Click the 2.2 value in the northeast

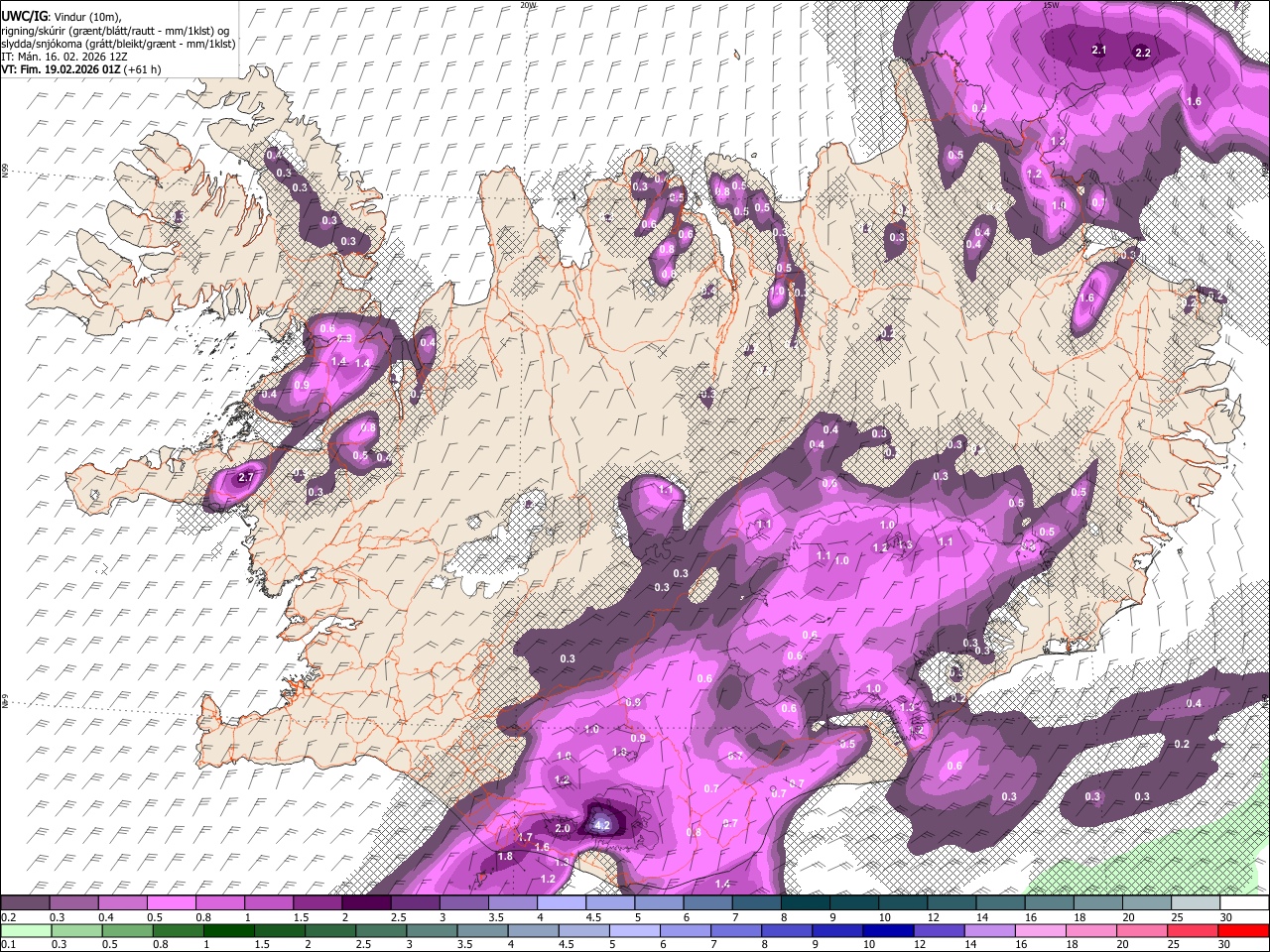pos(1142,53)
